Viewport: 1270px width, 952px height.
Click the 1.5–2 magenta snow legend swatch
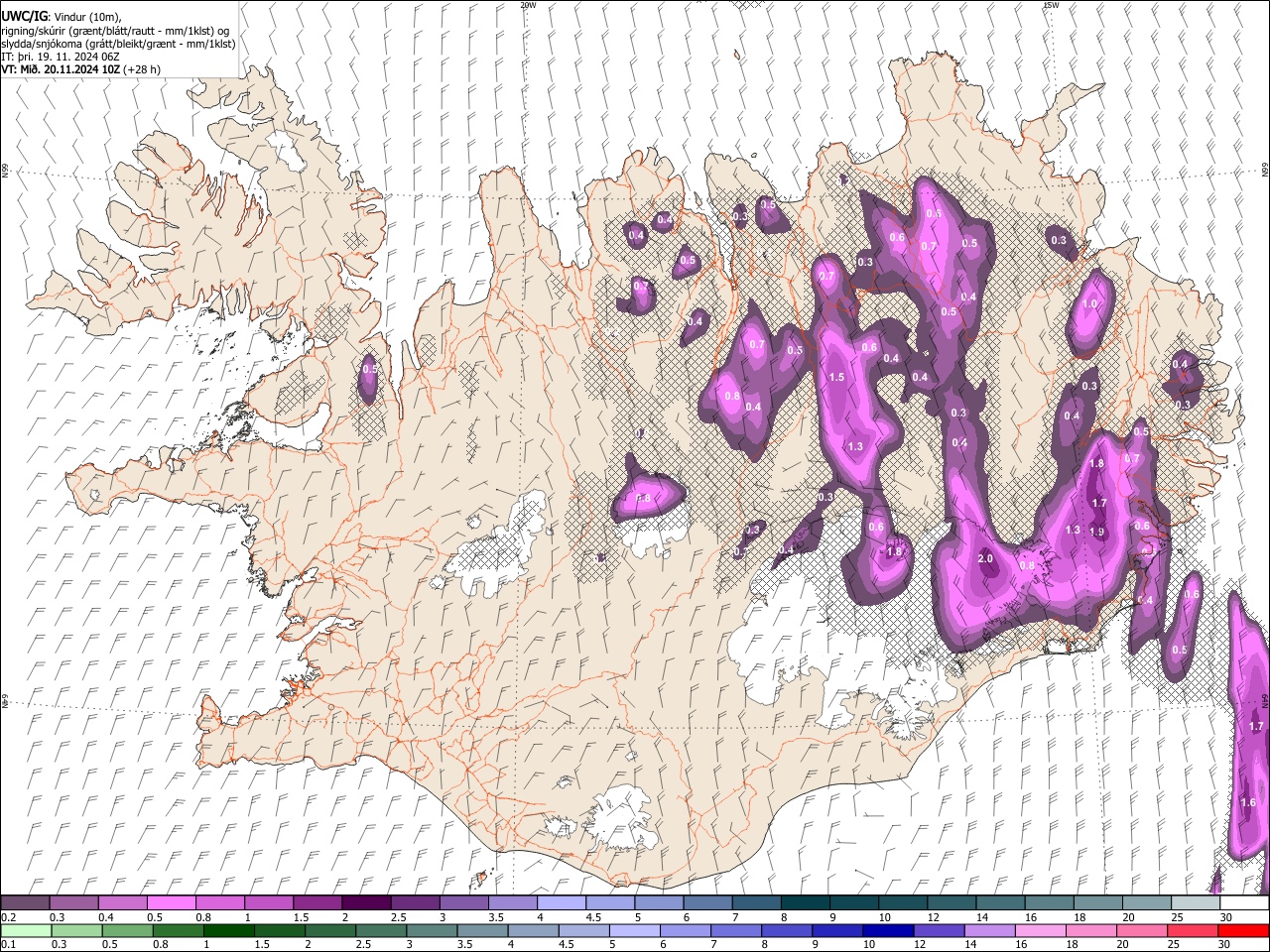click(x=317, y=902)
